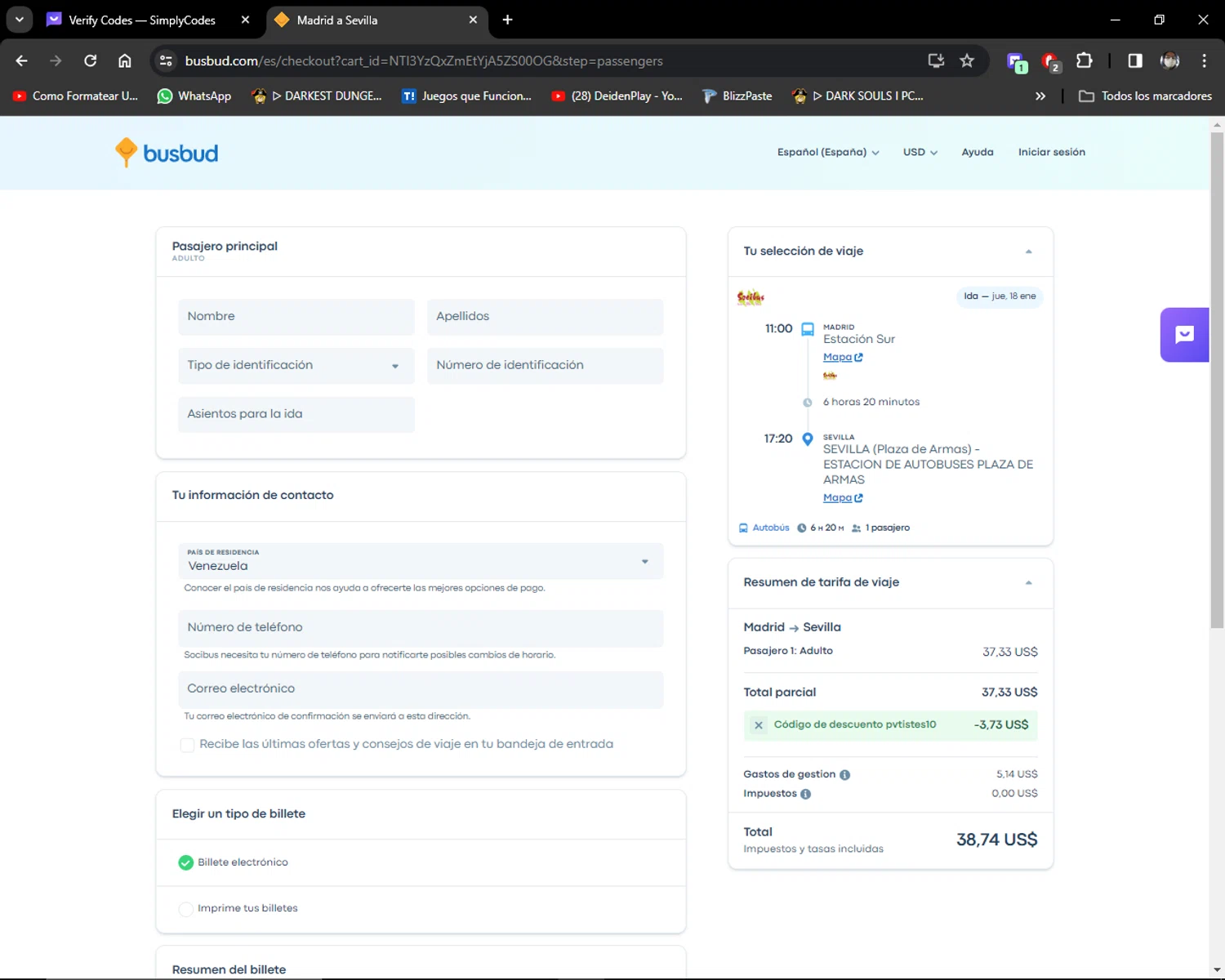This screenshot has width=1225, height=980.
Task: Open Mapa link for Estación Sur
Action: [843, 357]
